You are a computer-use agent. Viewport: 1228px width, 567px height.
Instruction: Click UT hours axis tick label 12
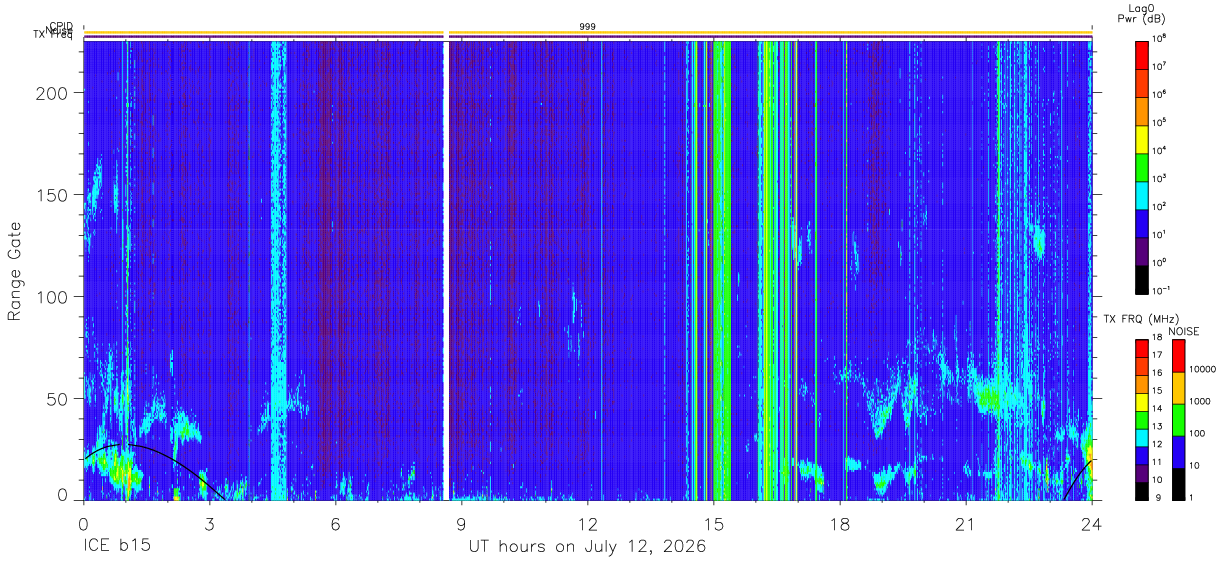[x=587, y=524]
